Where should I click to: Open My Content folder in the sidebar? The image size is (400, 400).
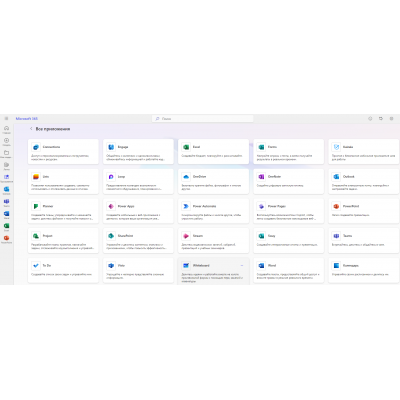(x=6, y=154)
